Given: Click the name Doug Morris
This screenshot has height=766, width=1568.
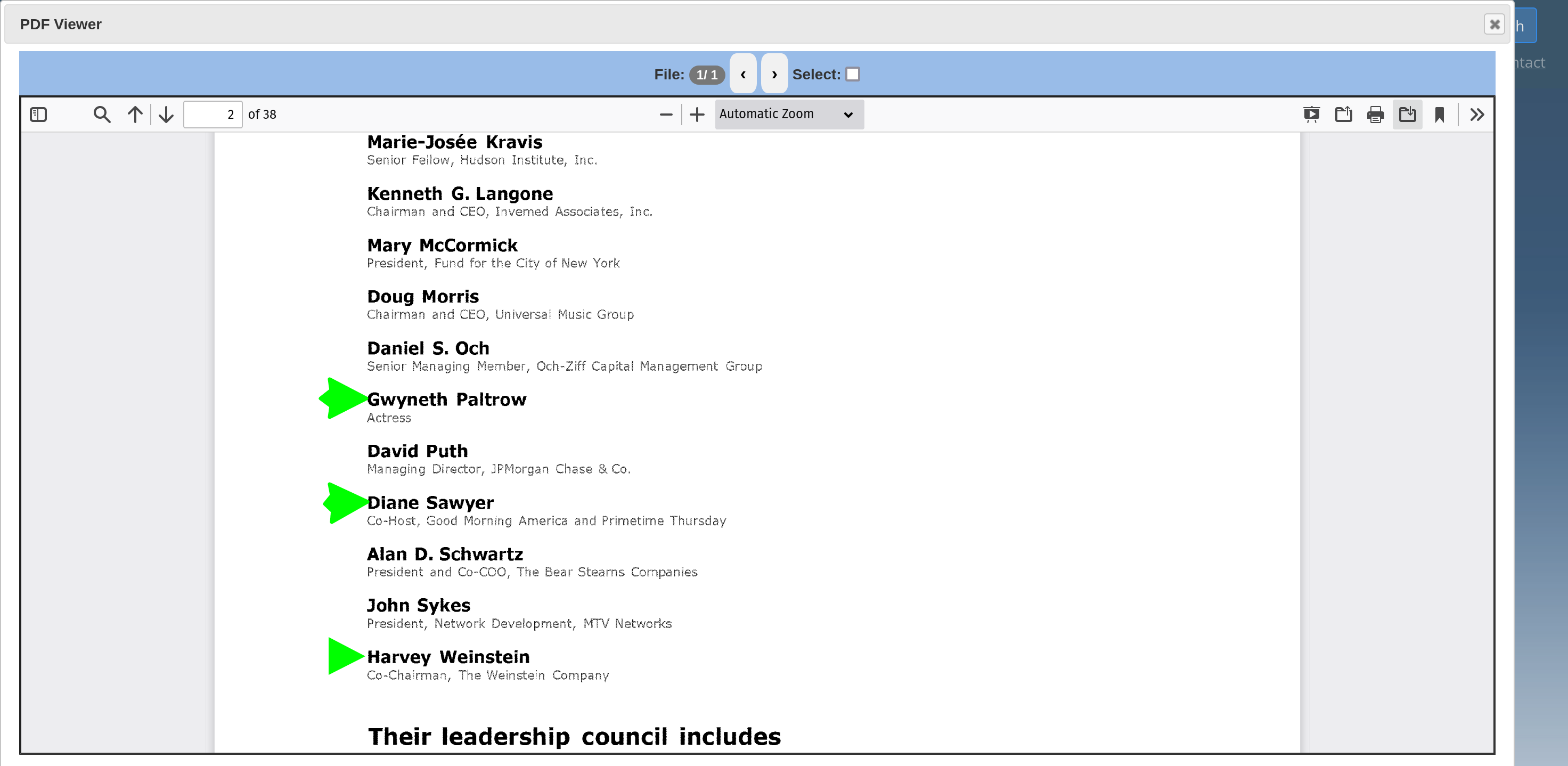Looking at the screenshot, I should point(423,297).
